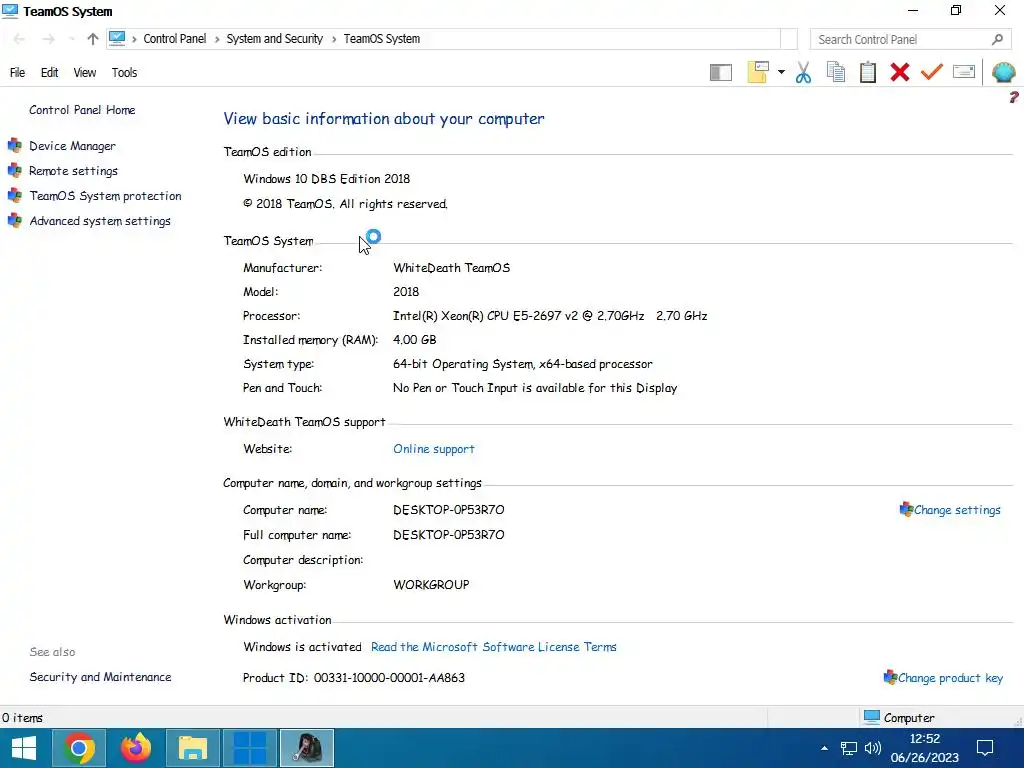Click the System protection shield icon

(15, 195)
